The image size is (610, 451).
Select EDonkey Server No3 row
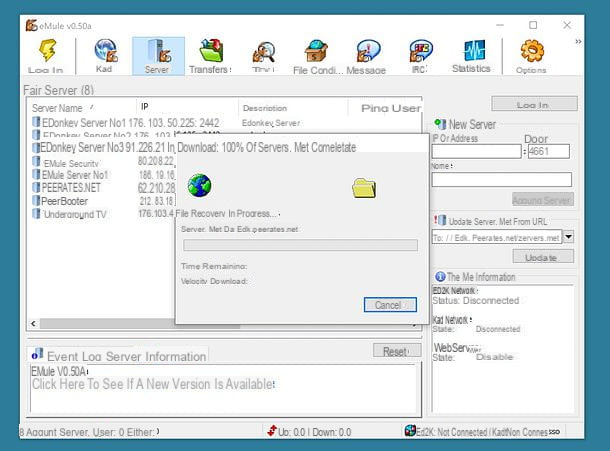tap(103, 147)
